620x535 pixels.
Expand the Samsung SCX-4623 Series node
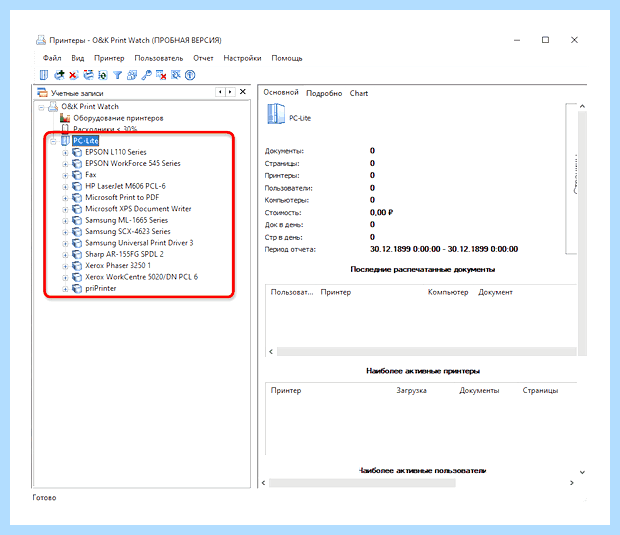65,232
